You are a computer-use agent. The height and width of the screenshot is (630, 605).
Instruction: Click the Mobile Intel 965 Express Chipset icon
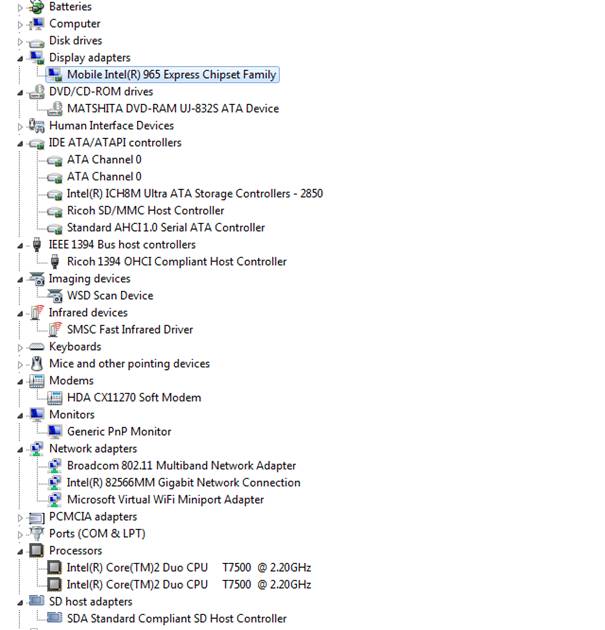[x=55, y=74]
